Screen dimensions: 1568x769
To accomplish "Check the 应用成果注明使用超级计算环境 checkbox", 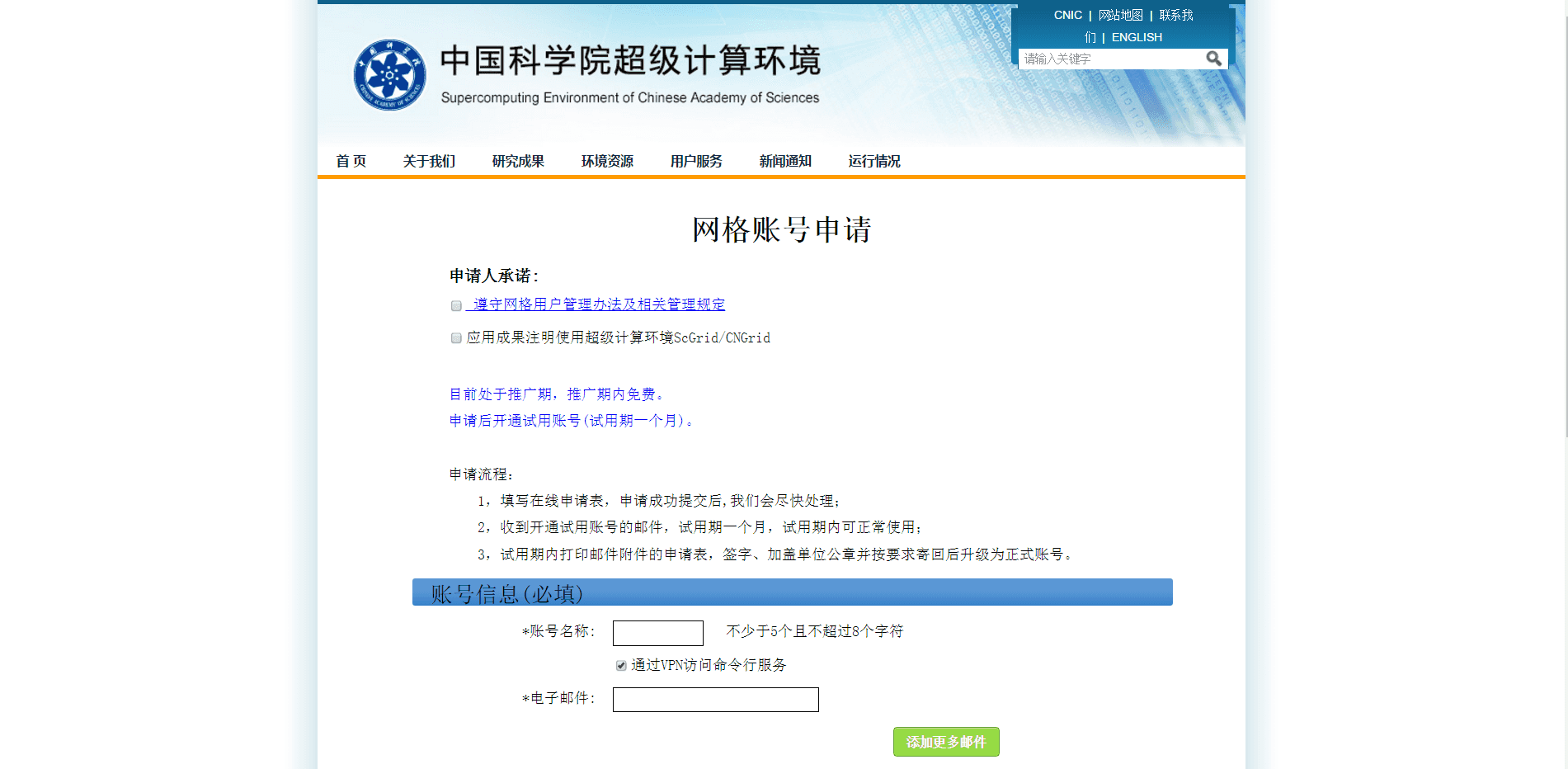I will coord(456,338).
